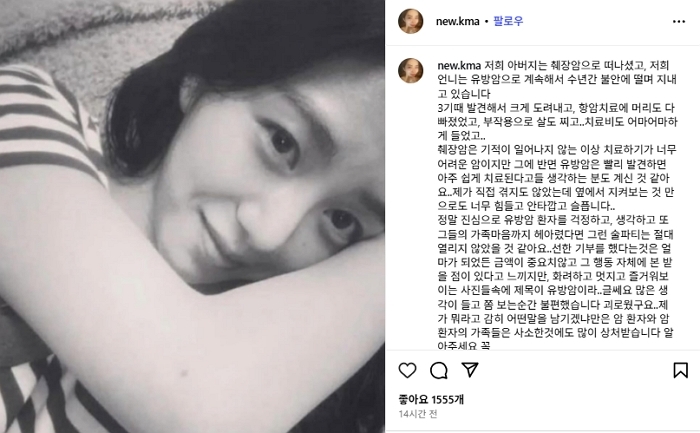700x433 pixels.
Task: Click the profile avatar in the post header
Action: click(x=411, y=21)
